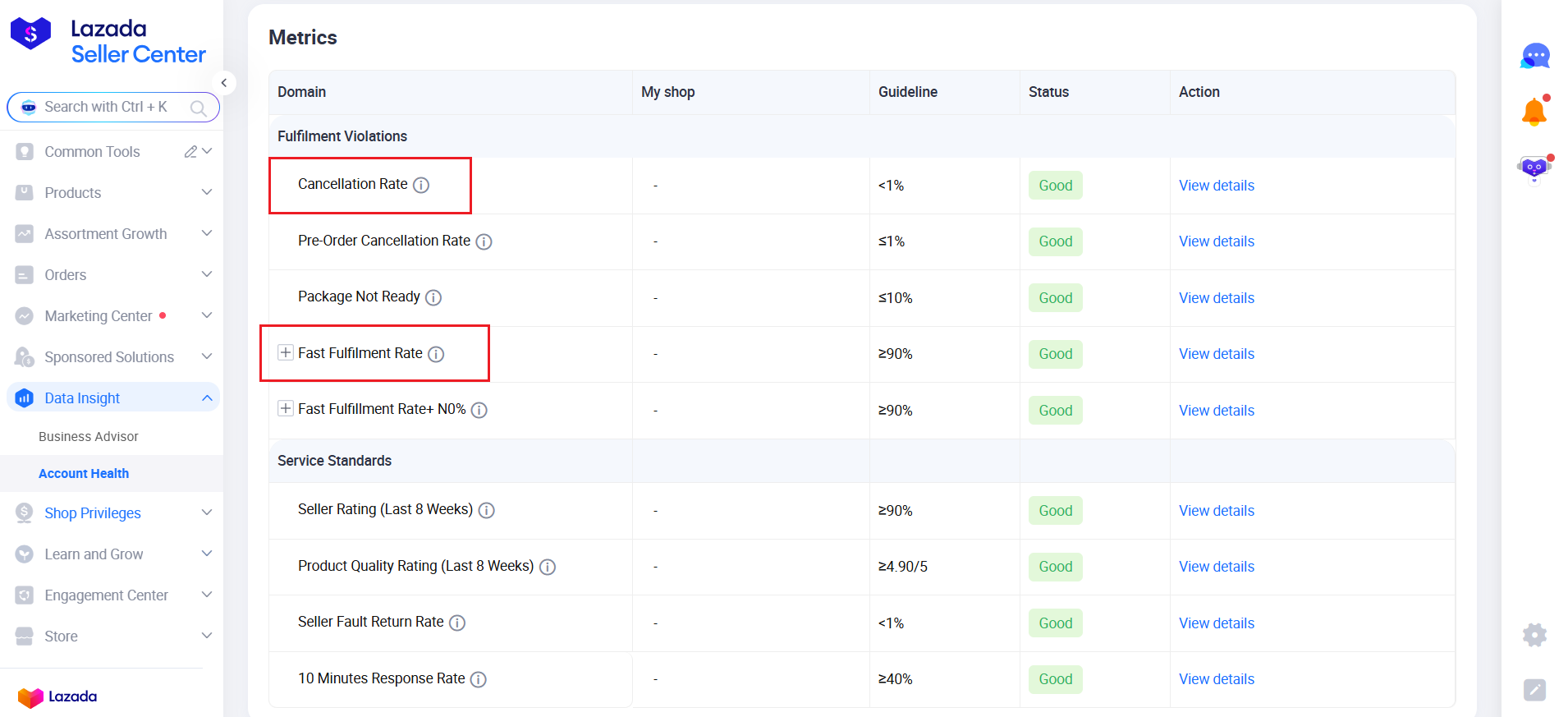Open Business Advisor submenu item
The image size is (1568, 717).
tap(89, 437)
